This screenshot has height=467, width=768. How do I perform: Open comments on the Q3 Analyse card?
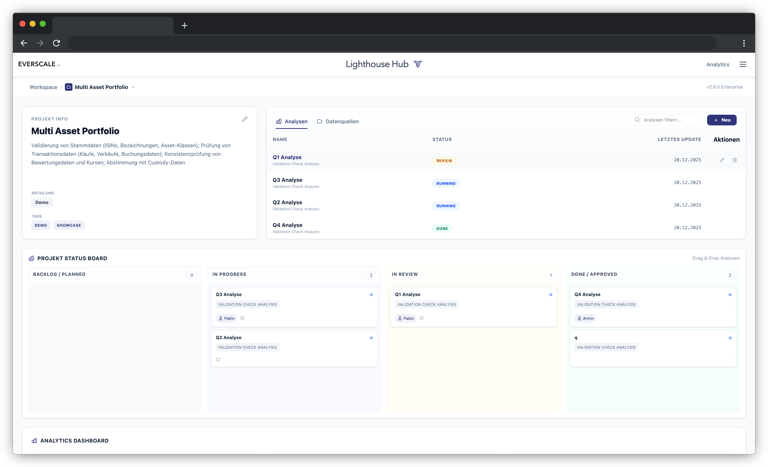pyautogui.click(x=242, y=318)
